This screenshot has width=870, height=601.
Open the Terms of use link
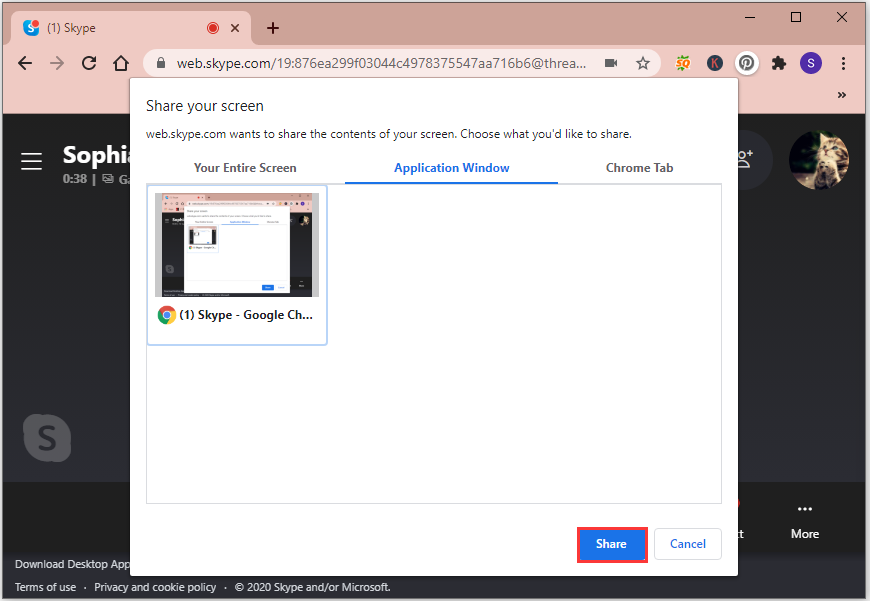pos(45,587)
